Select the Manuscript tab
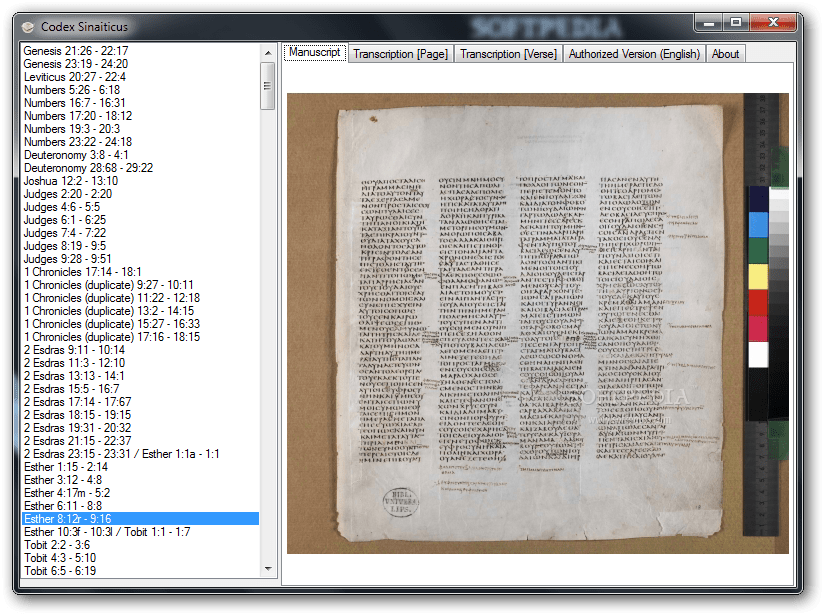 coord(313,53)
